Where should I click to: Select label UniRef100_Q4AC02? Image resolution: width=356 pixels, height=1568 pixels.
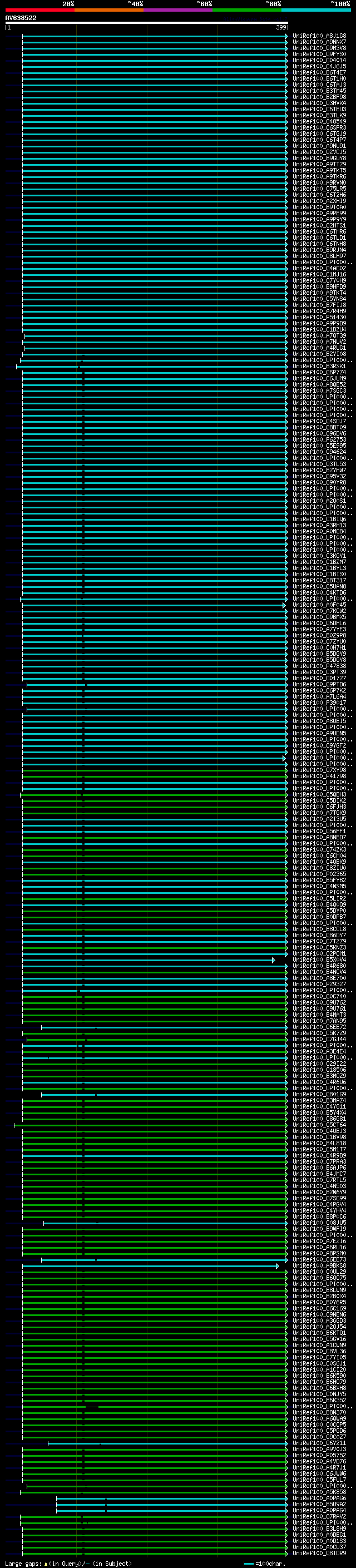coord(319,269)
